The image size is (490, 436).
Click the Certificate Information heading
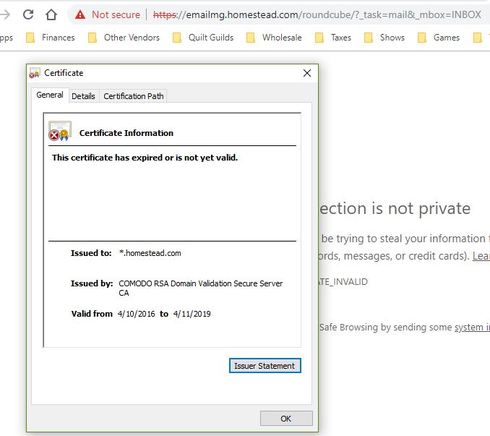tap(126, 133)
